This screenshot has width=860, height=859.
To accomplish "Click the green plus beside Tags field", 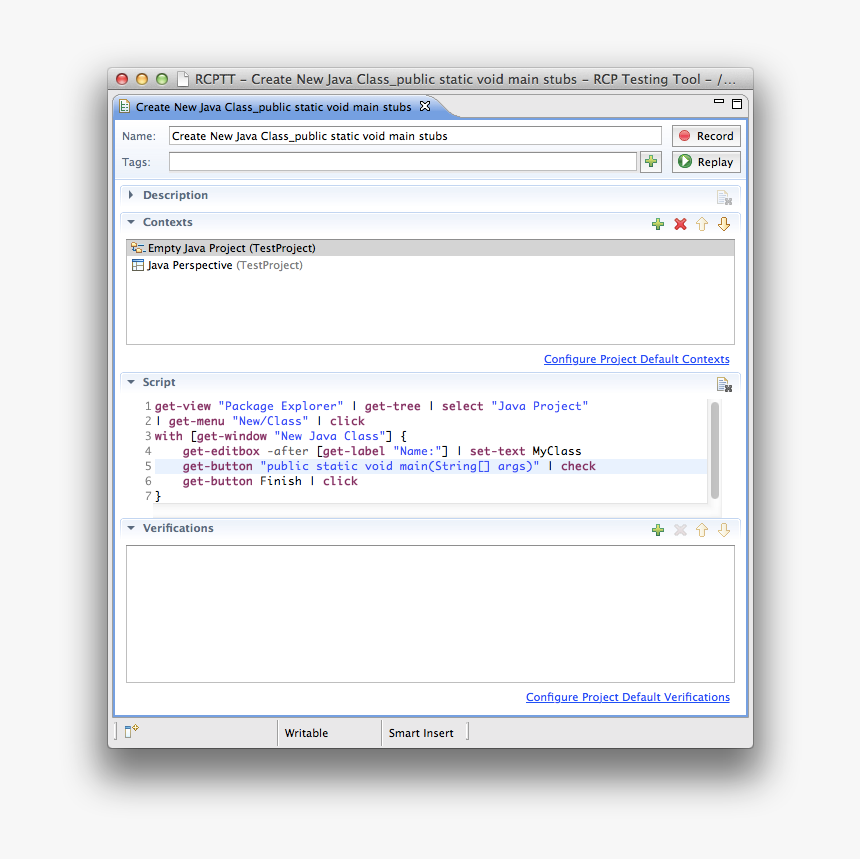I will coord(651,162).
